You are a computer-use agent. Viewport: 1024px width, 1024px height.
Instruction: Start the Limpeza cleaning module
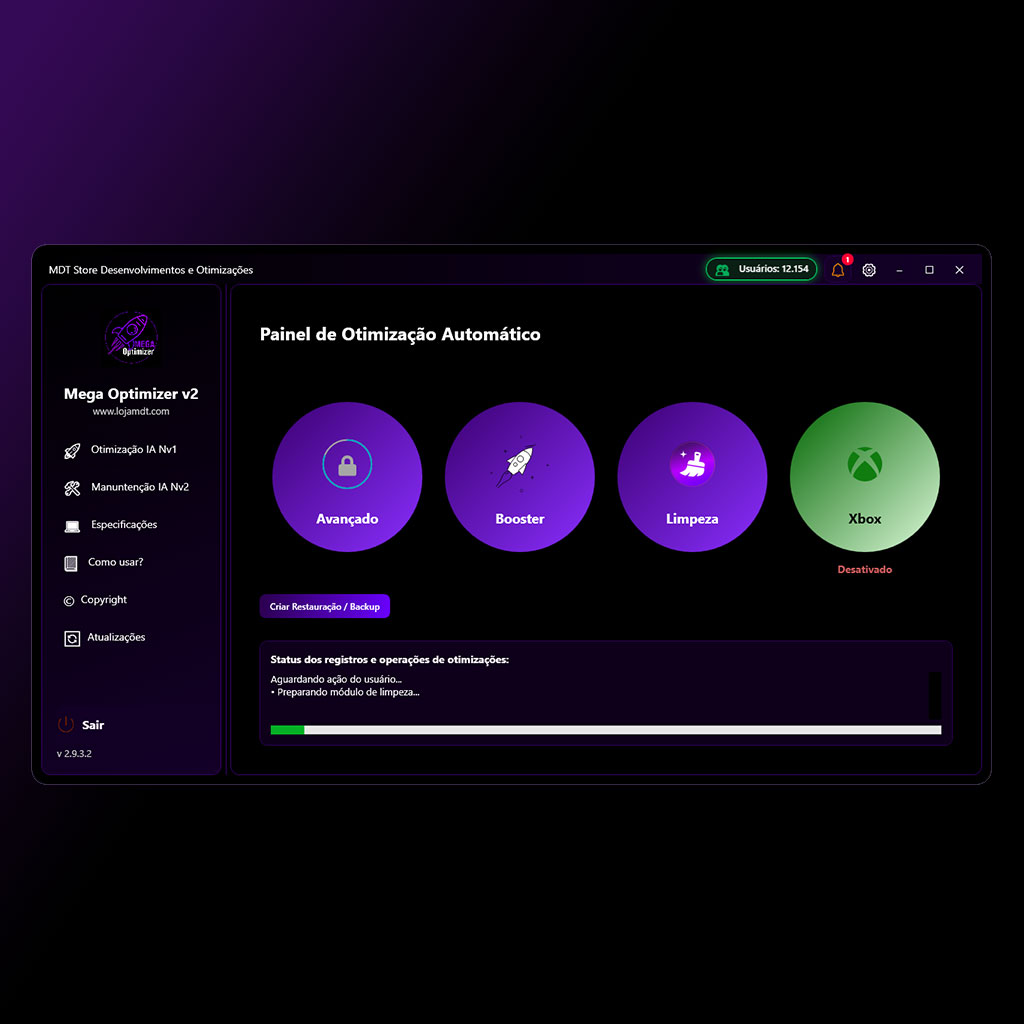point(692,477)
